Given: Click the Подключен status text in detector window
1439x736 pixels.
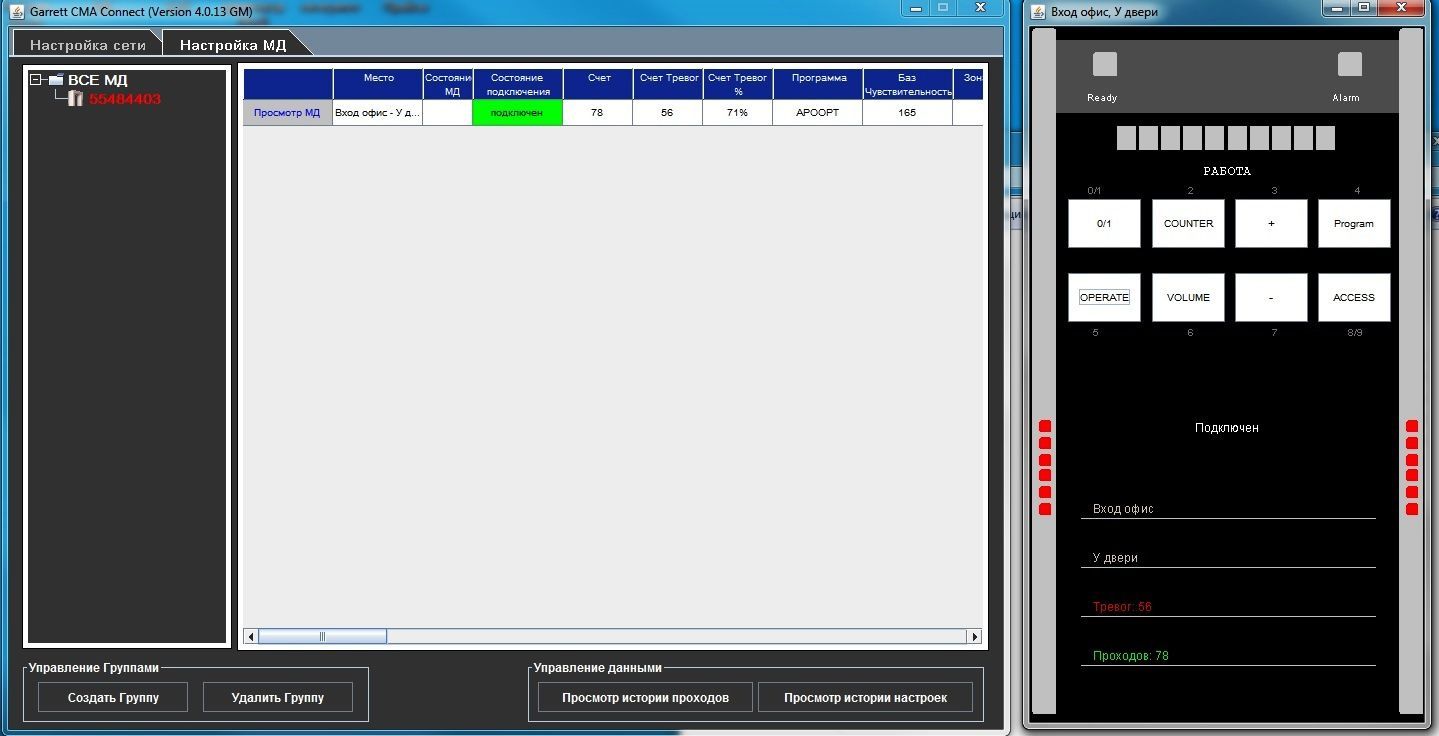Looking at the screenshot, I should [x=1227, y=428].
